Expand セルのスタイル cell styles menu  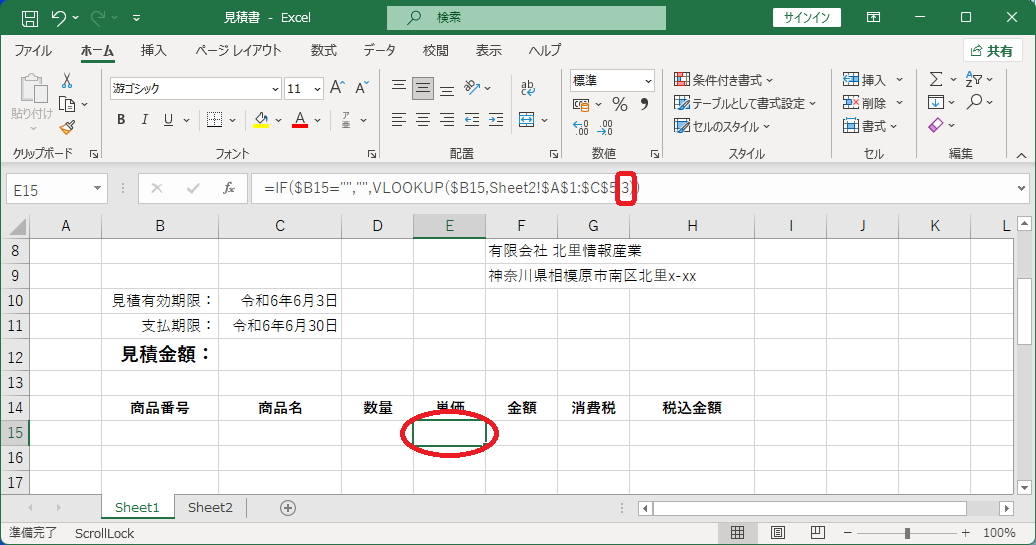tap(722, 126)
